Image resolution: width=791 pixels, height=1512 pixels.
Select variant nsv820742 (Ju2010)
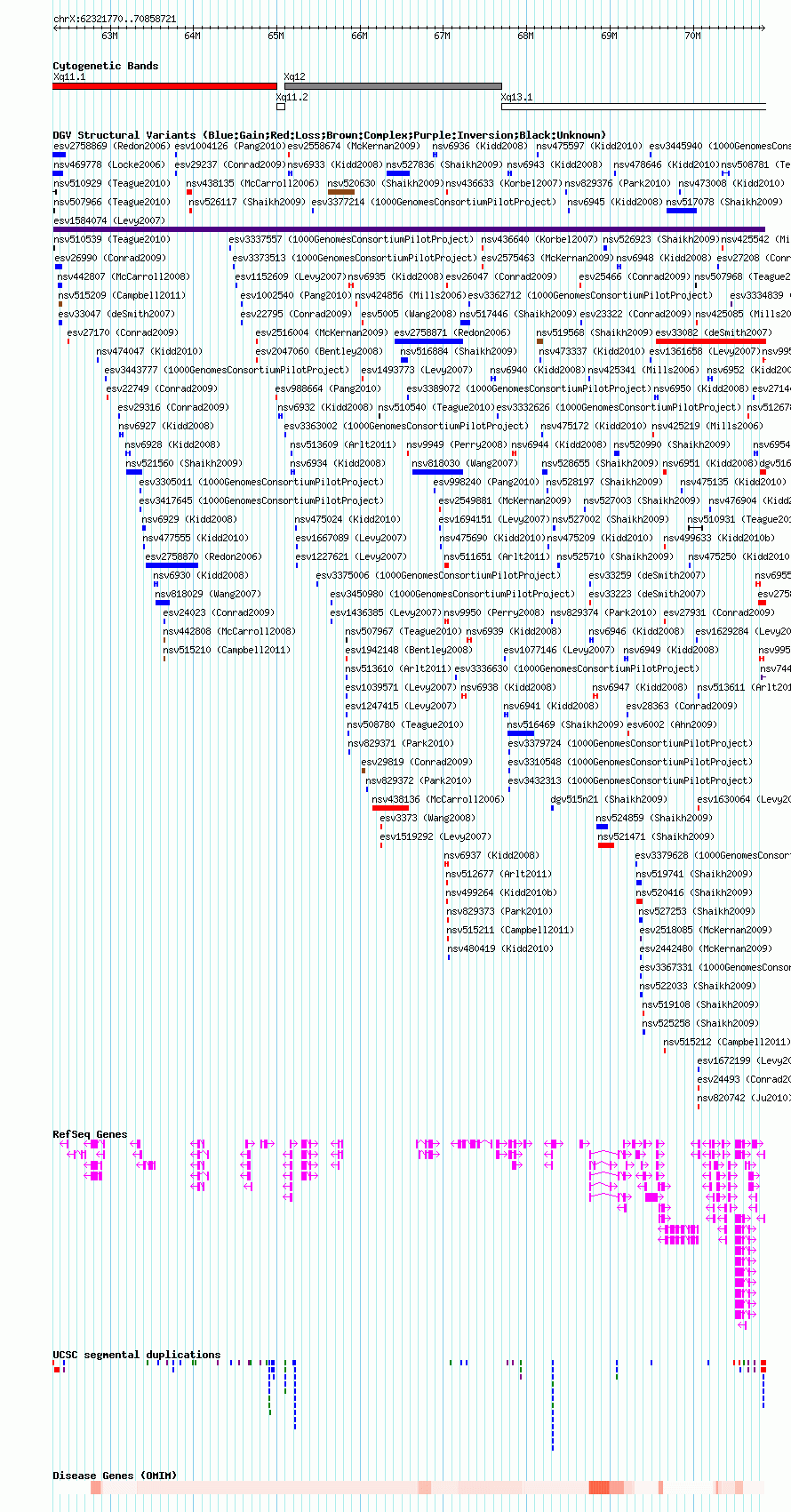coord(744,1098)
